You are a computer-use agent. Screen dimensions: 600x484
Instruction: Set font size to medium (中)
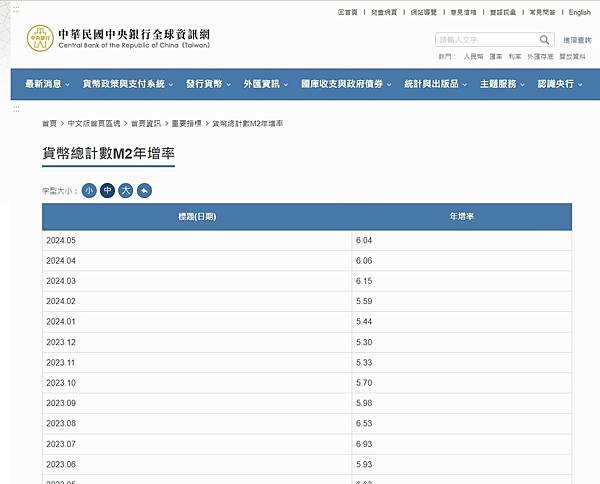point(108,191)
